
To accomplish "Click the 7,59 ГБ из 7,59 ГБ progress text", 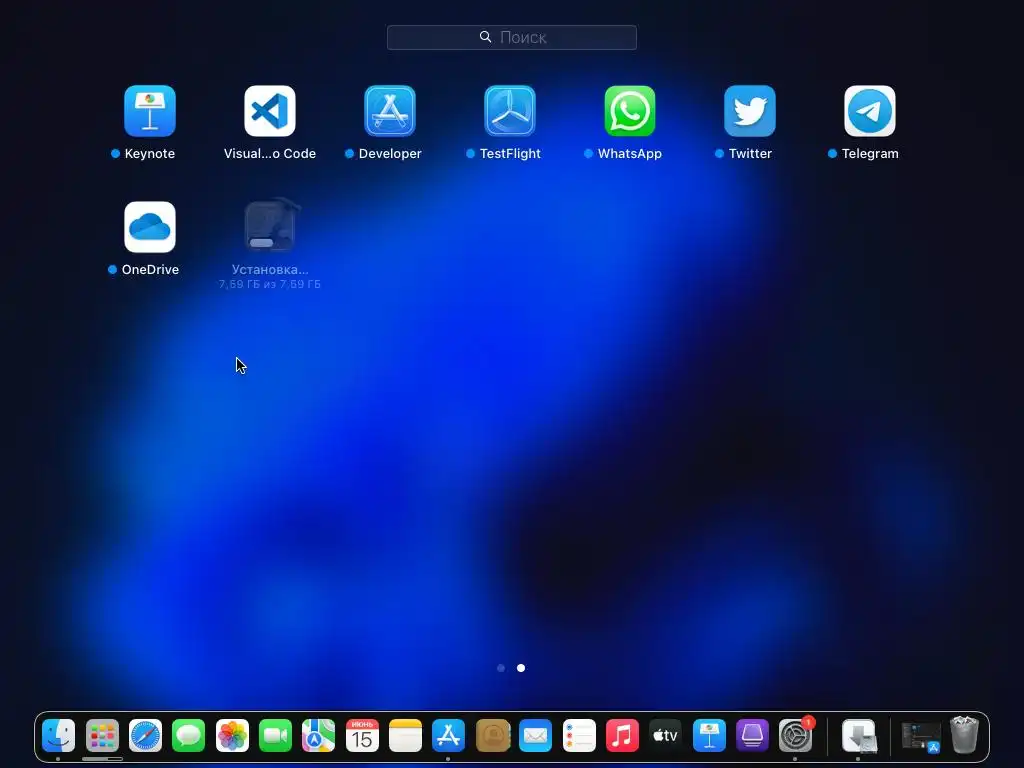I will pos(270,284).
